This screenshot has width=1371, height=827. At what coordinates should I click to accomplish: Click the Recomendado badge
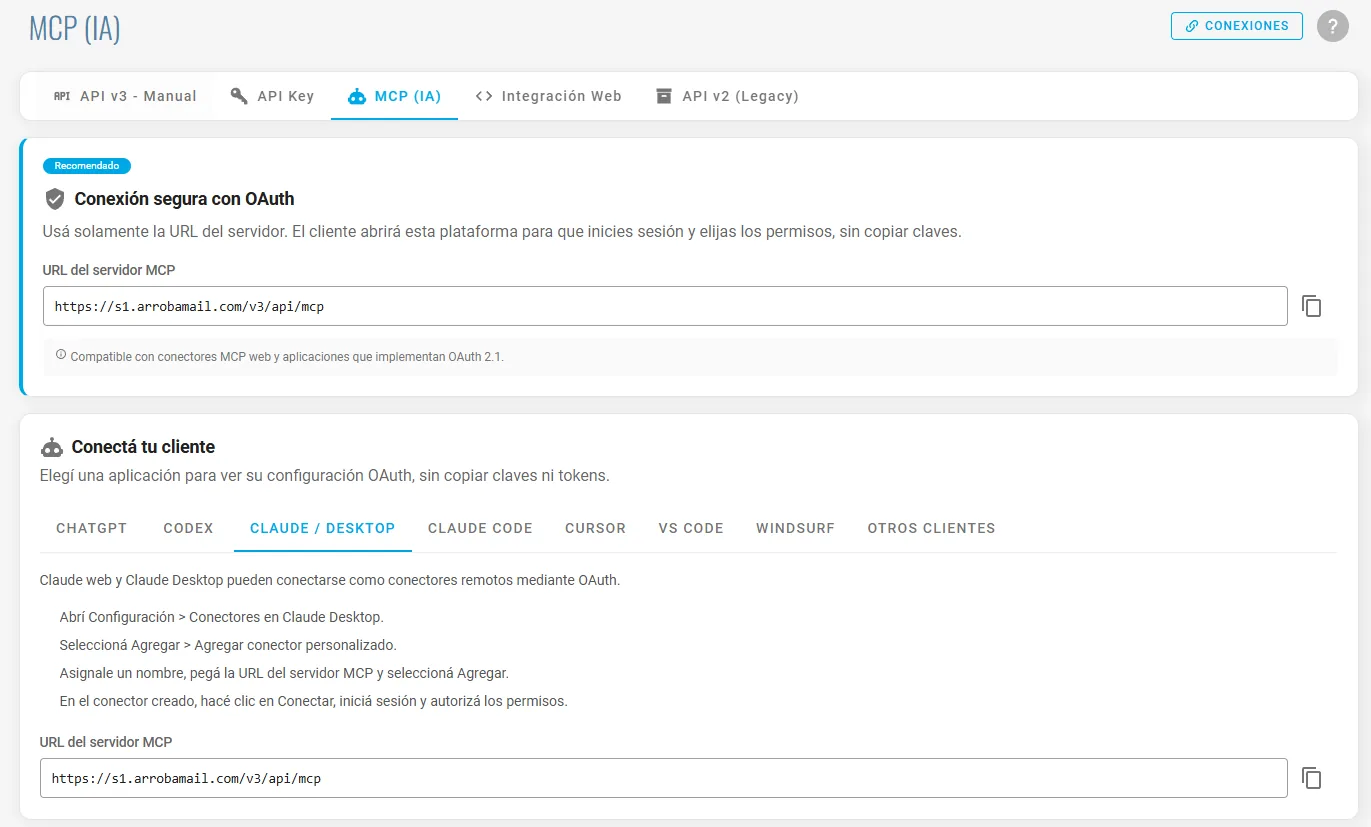pyautogui.click(x=87, y=166)
